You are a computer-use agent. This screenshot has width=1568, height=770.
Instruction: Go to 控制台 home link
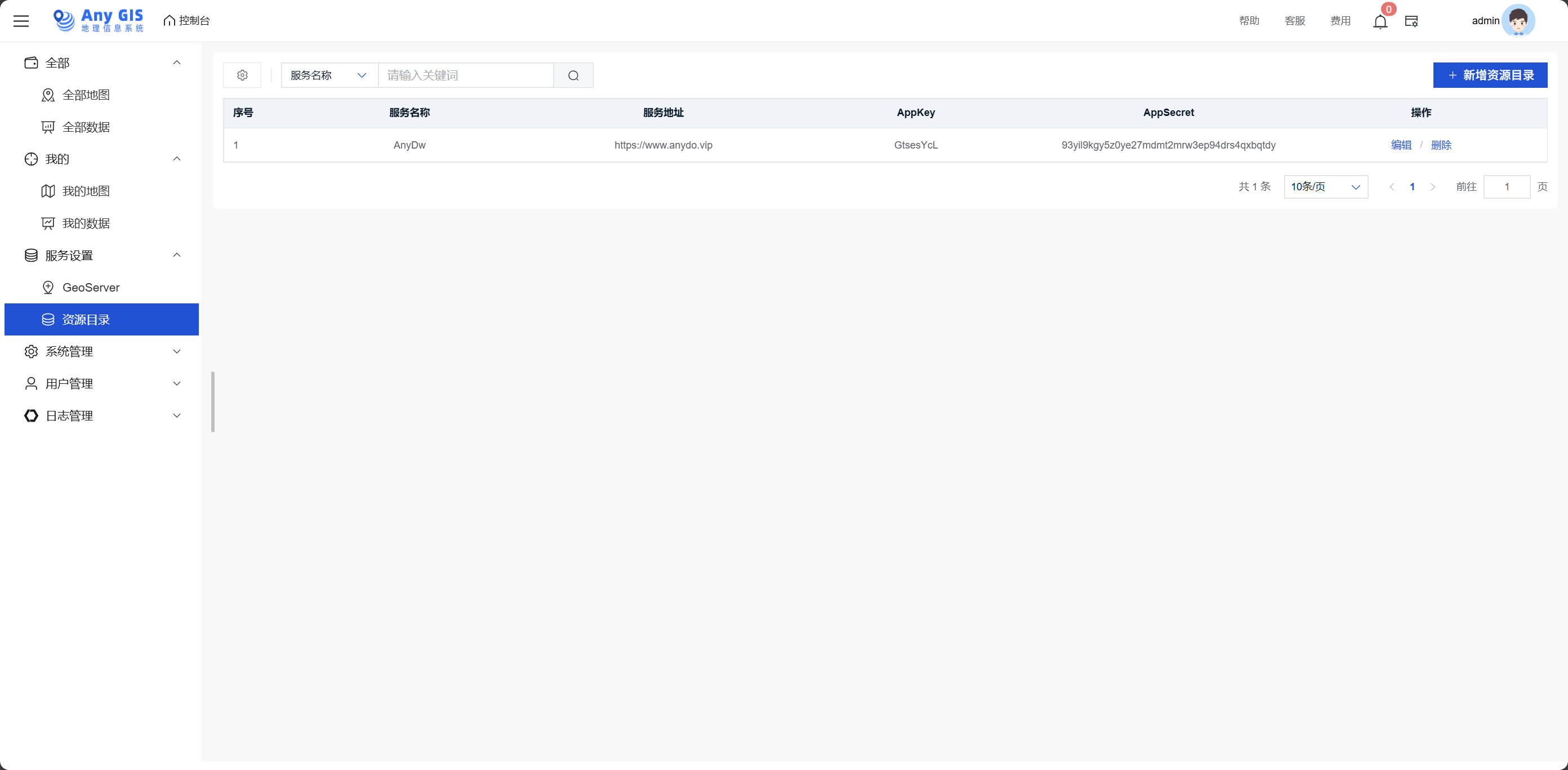tap(187, 21)
